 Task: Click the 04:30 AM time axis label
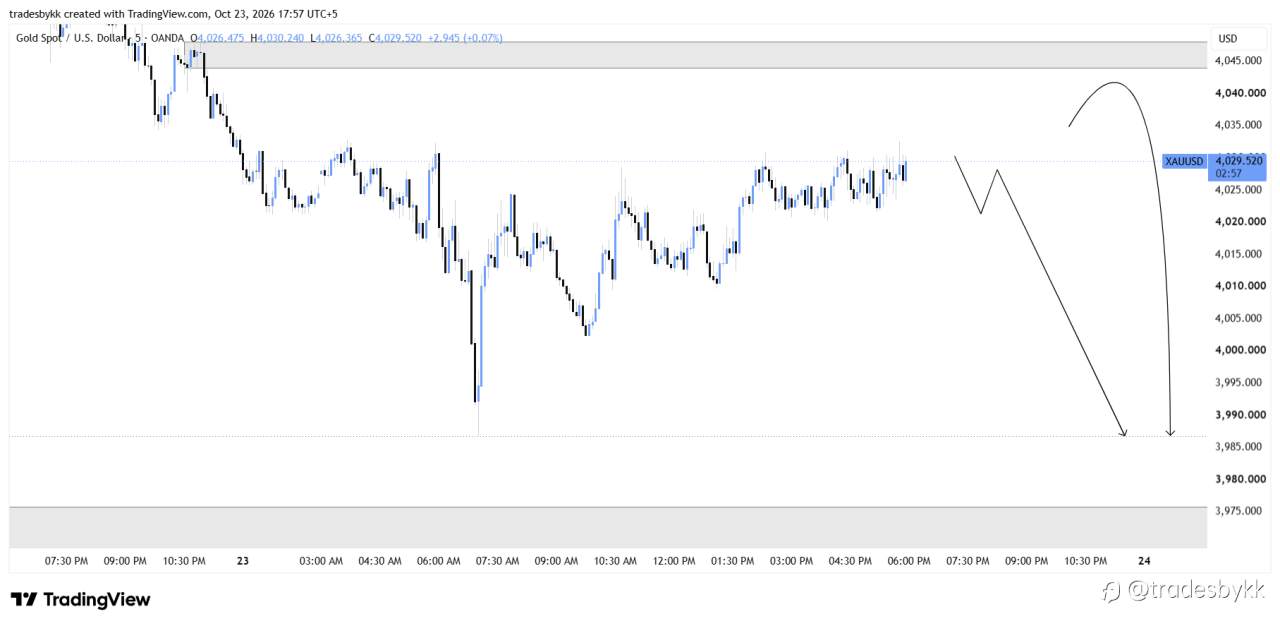coord(380,561)
